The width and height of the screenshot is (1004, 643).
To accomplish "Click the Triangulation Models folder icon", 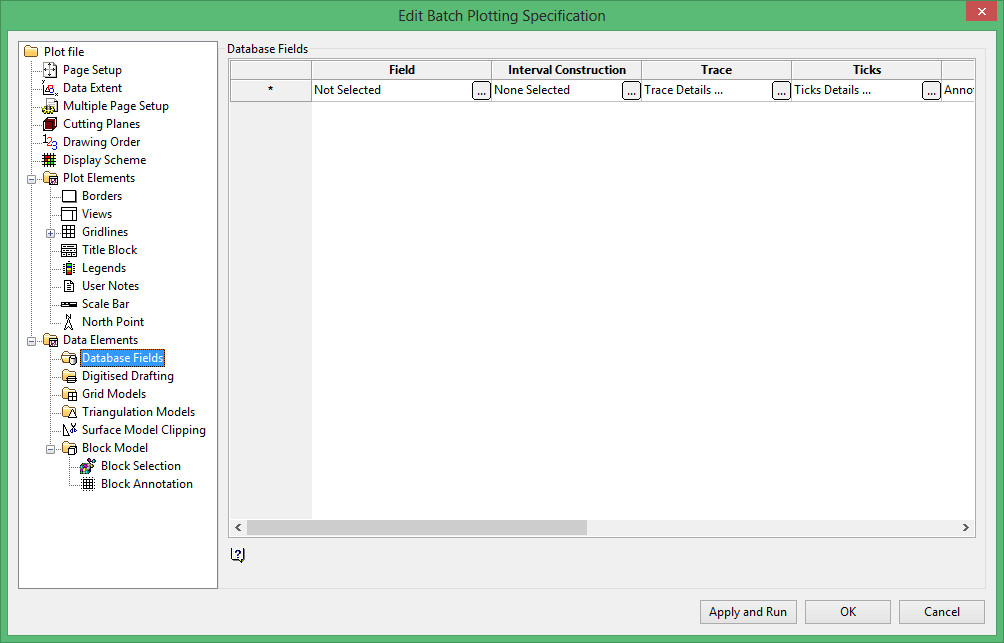I will 70,412.
